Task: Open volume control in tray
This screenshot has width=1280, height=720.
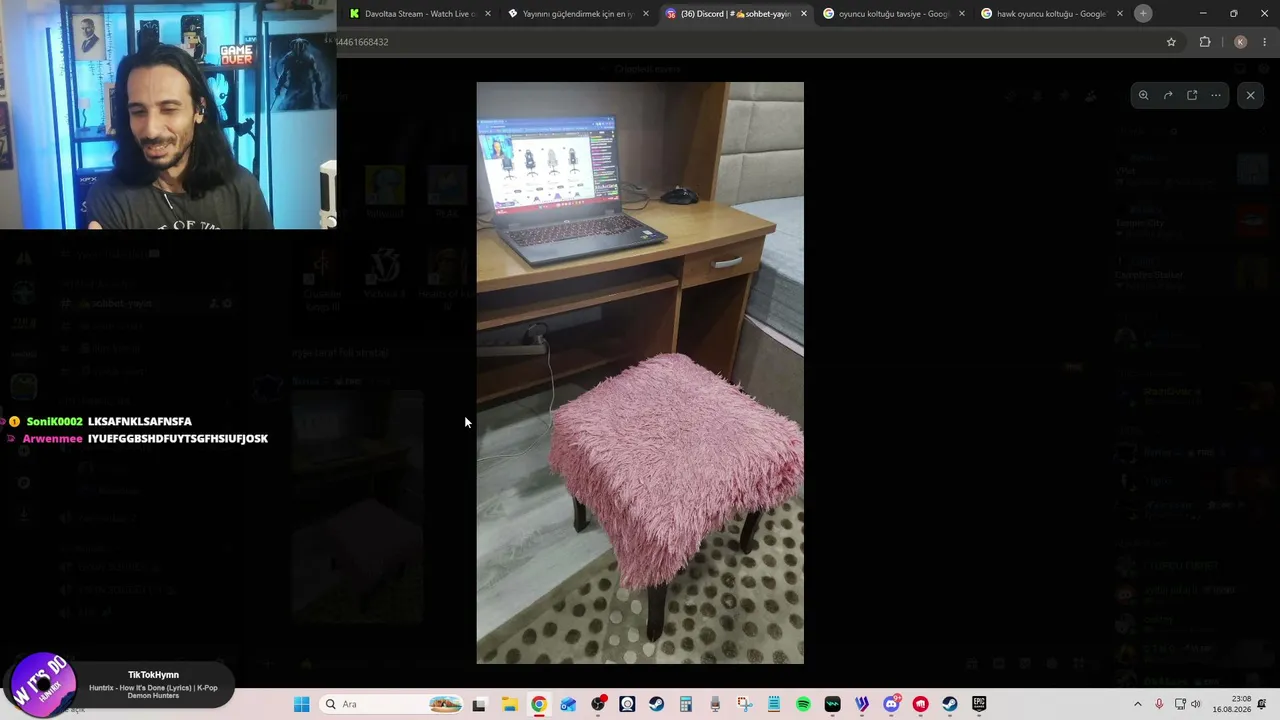Action: click(x=1196, y=704)
